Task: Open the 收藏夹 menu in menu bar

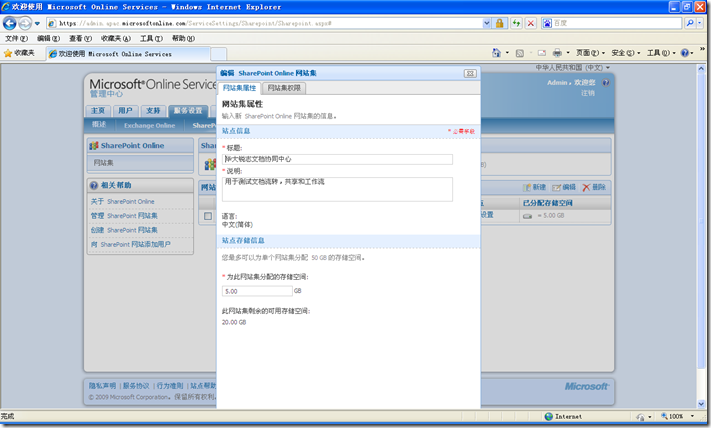Action: [x=116, y=39]
